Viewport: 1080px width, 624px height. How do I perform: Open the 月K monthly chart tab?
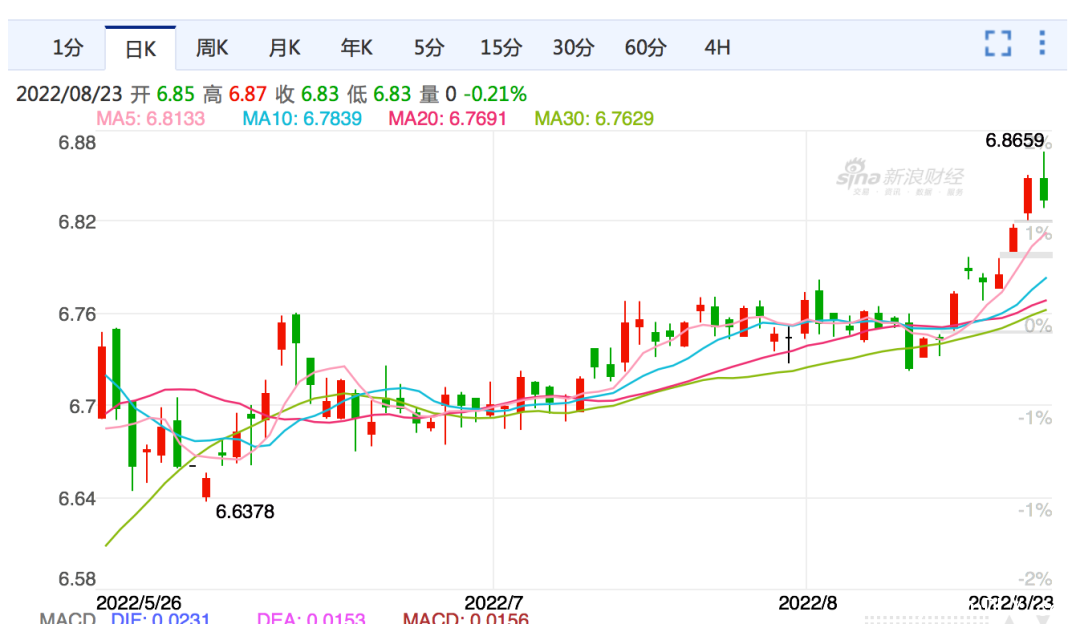click(x=284, y=48)
